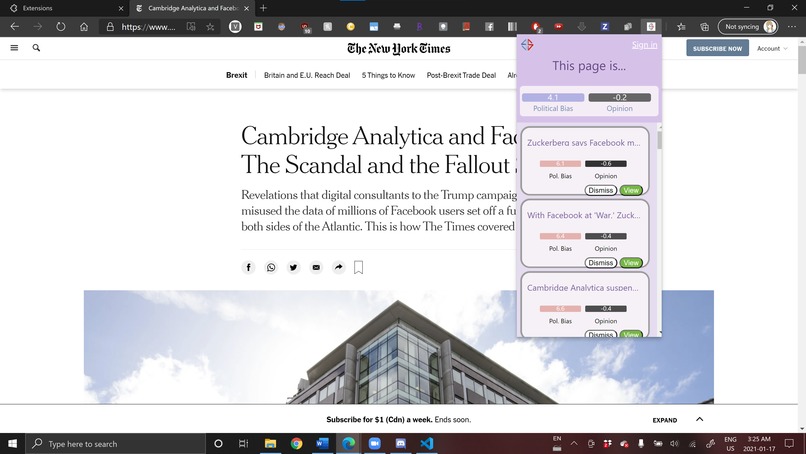Click the address bar URL field
The width and height of the screenshot is (806, 454).
tap(149, 27)
